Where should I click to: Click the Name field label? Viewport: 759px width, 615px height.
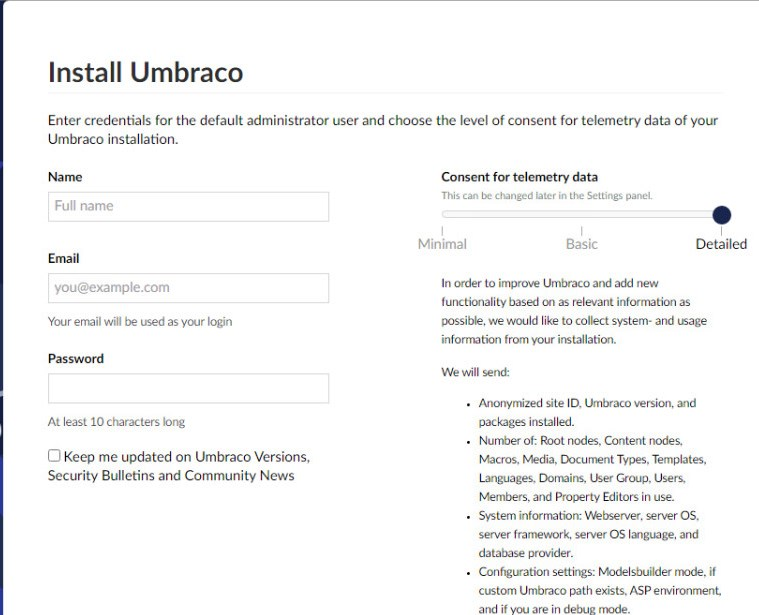(65, 177)
